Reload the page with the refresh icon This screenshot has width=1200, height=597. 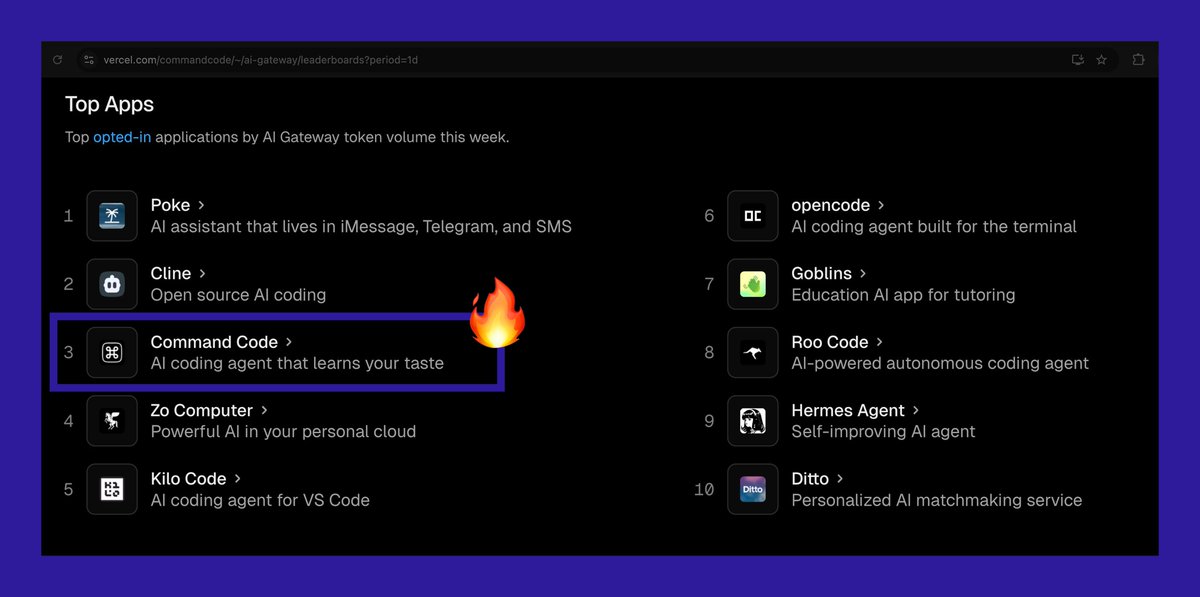pyautogui.click(x=58, y=60)
